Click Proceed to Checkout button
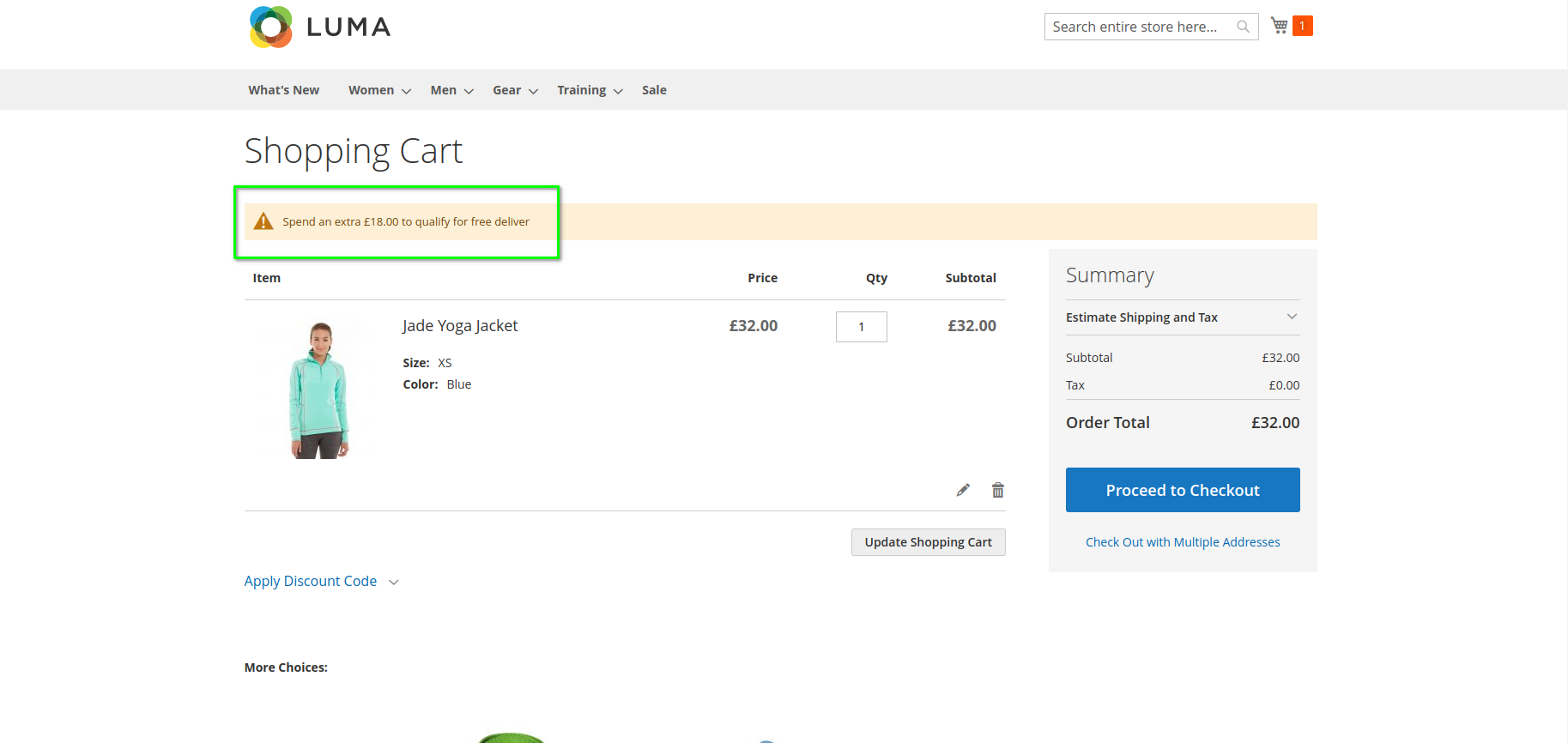1568x743 pixels. tap(1183, 490)
